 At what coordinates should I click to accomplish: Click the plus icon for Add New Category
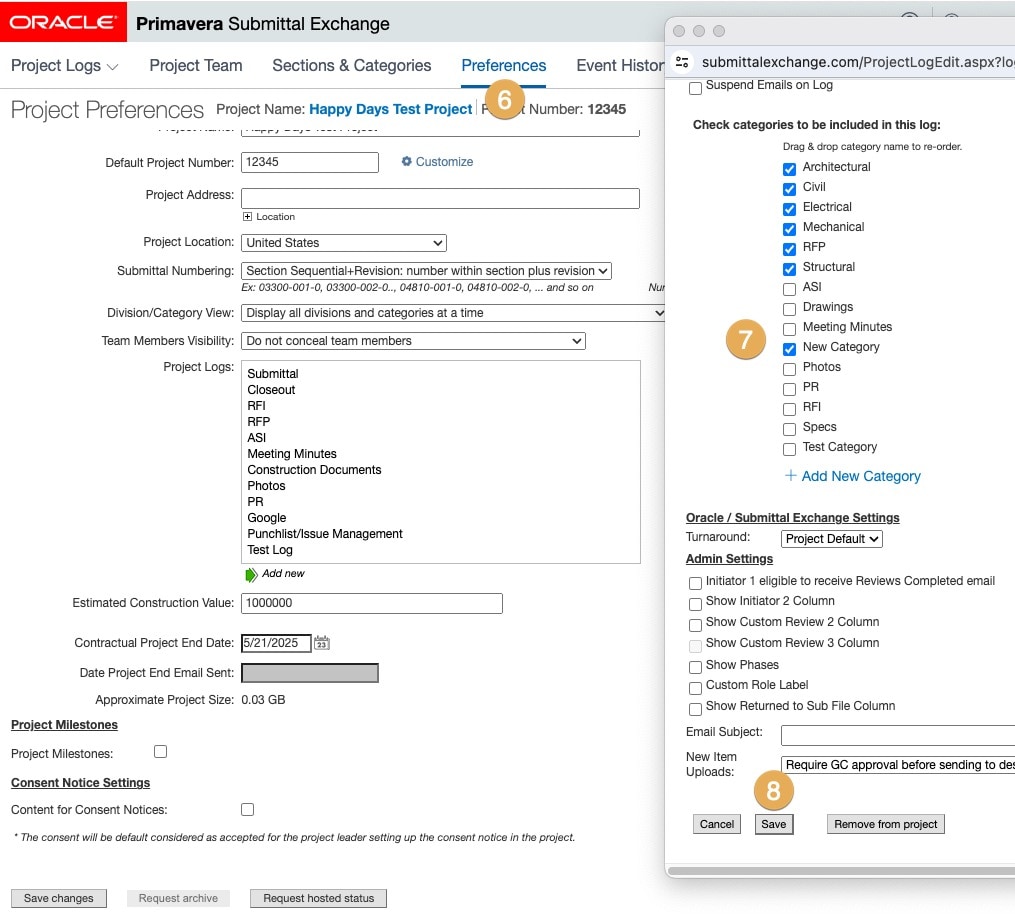pyautogui.click(x=790, y=476)
